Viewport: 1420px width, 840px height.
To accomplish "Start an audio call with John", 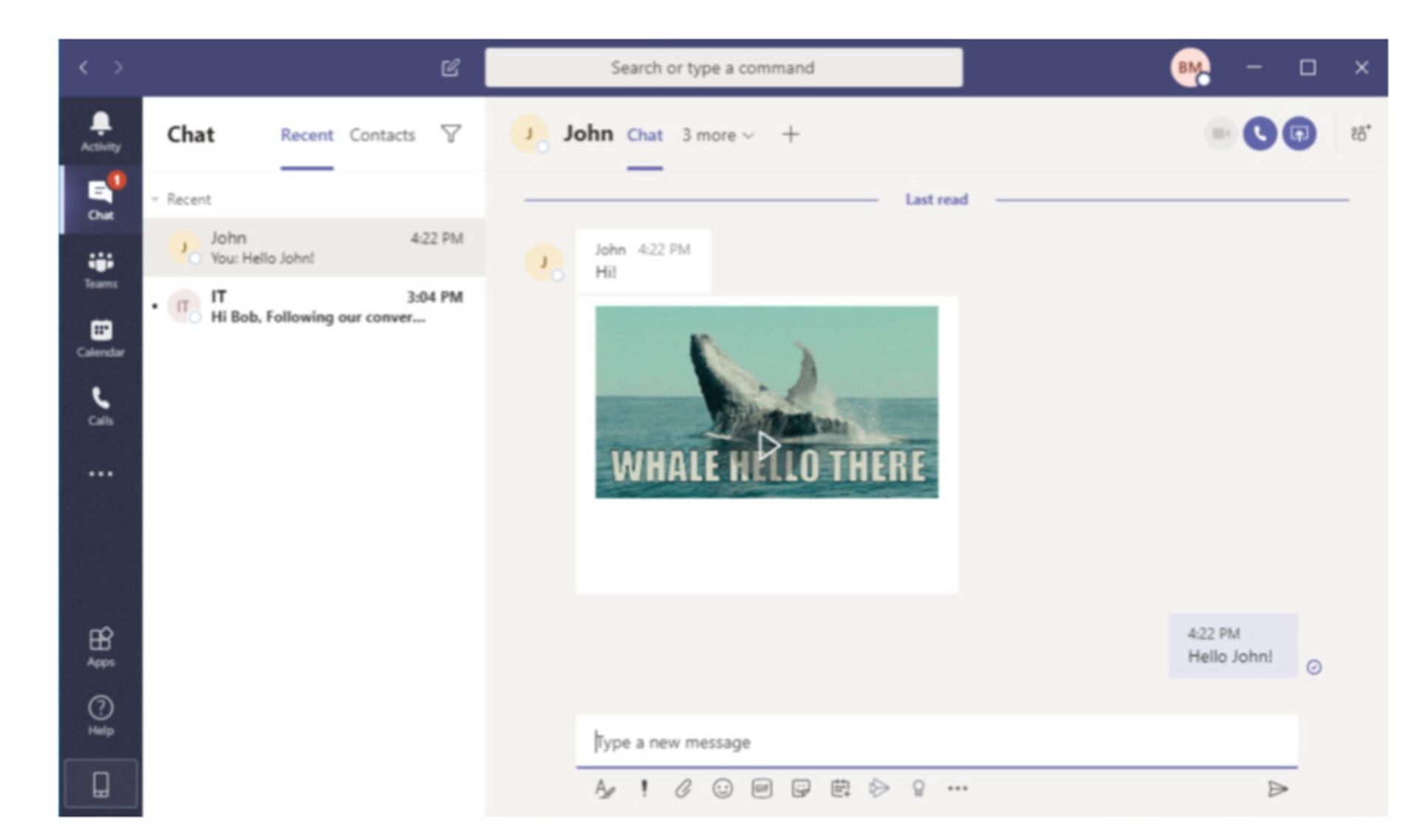I will (x=1259, y=134).
